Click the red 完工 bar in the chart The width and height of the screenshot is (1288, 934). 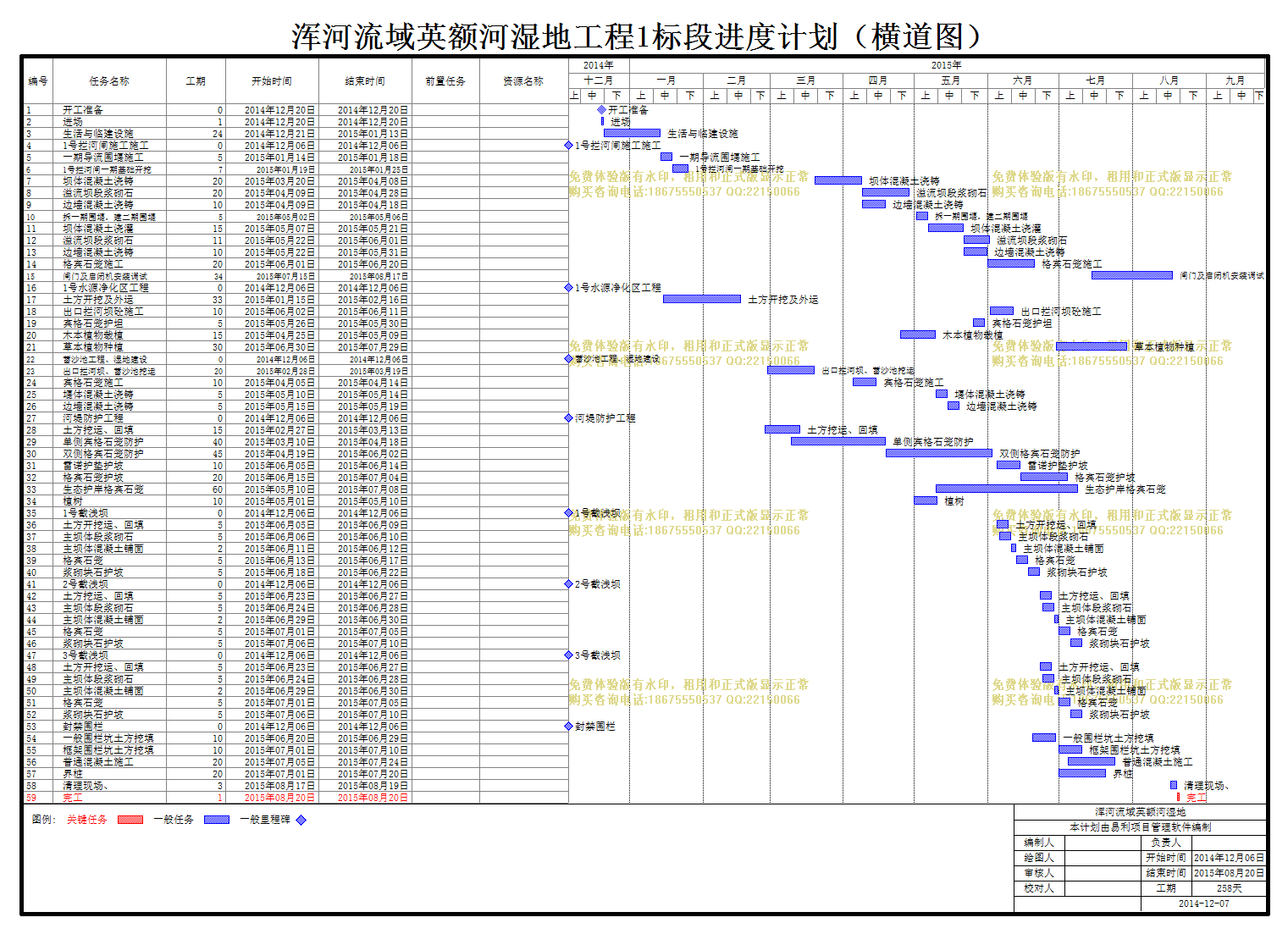tap(1178, 797)
